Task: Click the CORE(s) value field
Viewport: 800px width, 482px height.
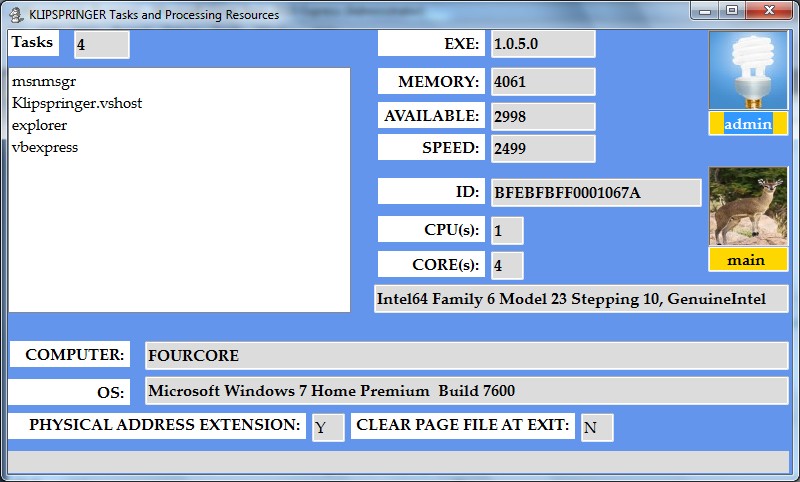Action: 507,265
